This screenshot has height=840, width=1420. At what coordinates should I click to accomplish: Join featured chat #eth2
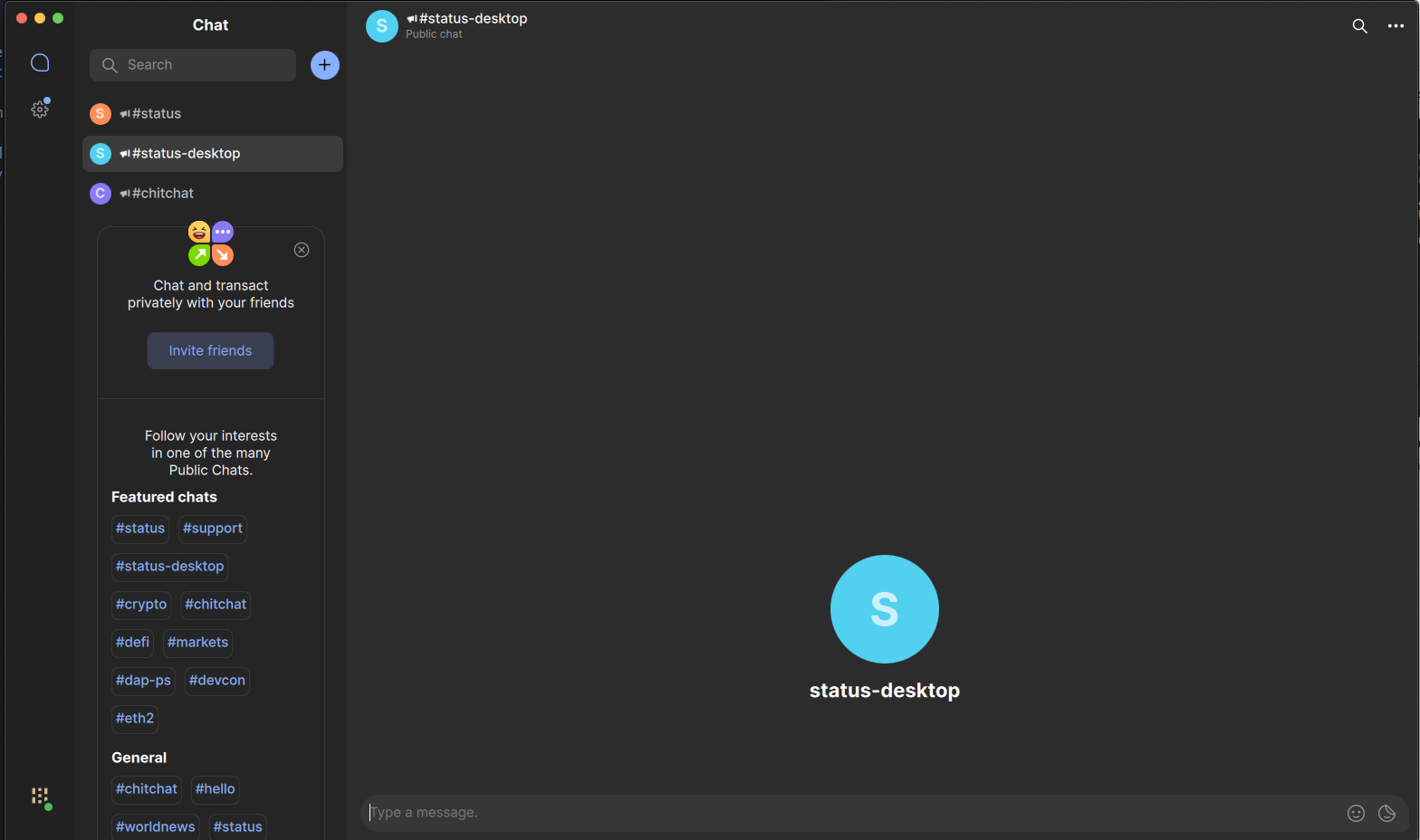(x=135, y=719)
